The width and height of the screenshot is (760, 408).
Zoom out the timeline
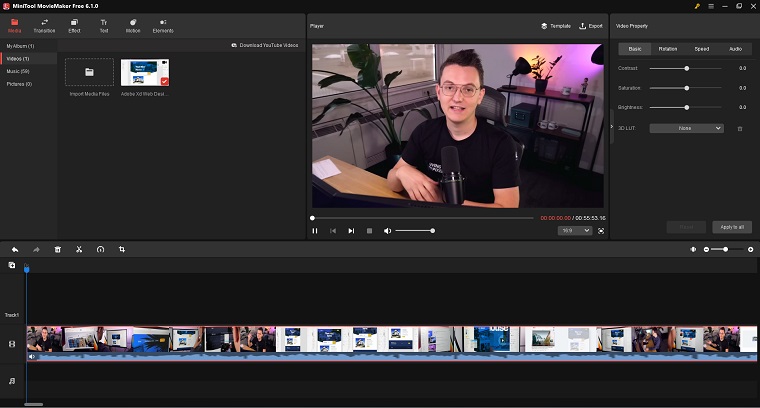point(706,250)
